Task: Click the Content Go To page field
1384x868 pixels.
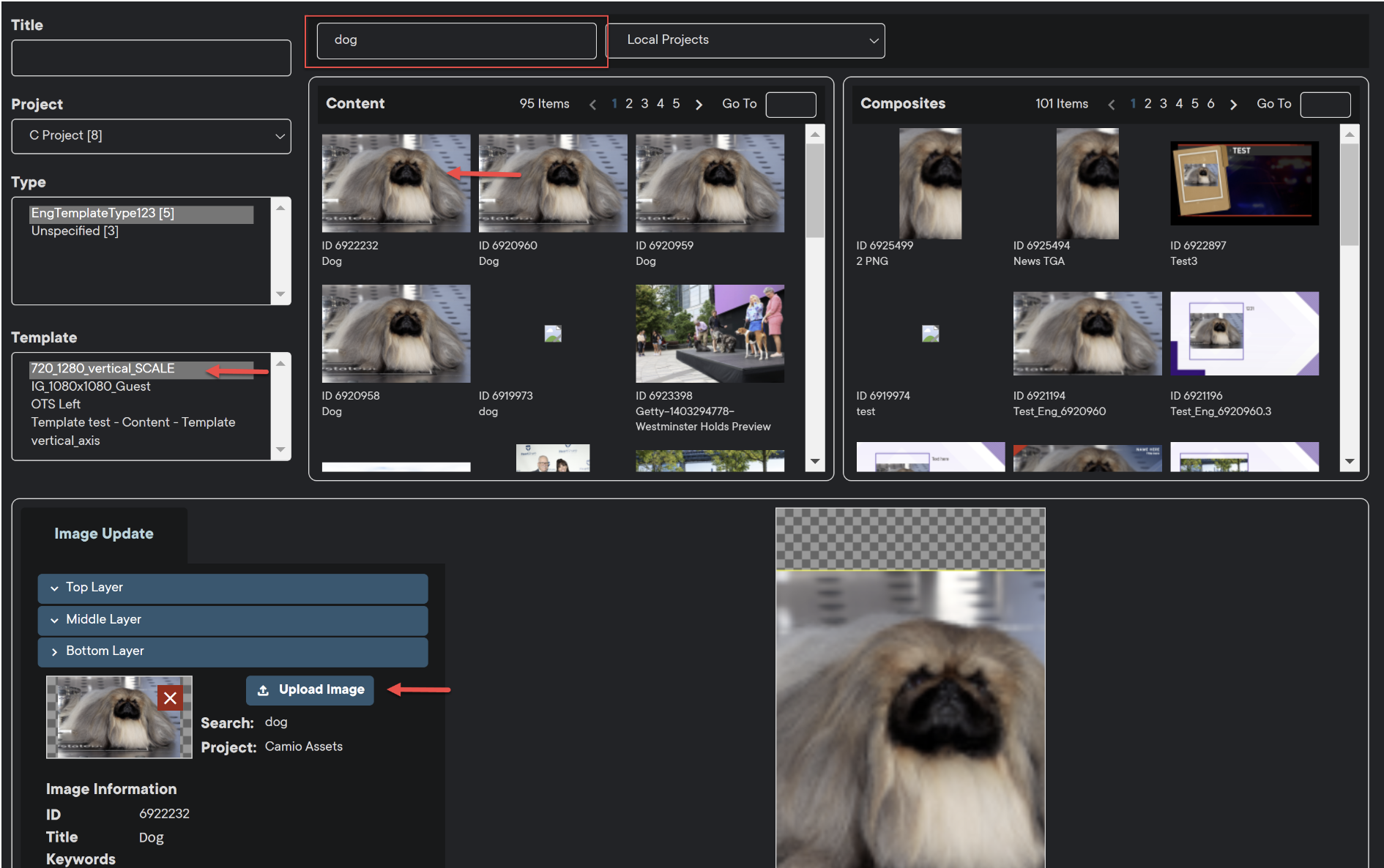Action: click(x=791, y=105)
